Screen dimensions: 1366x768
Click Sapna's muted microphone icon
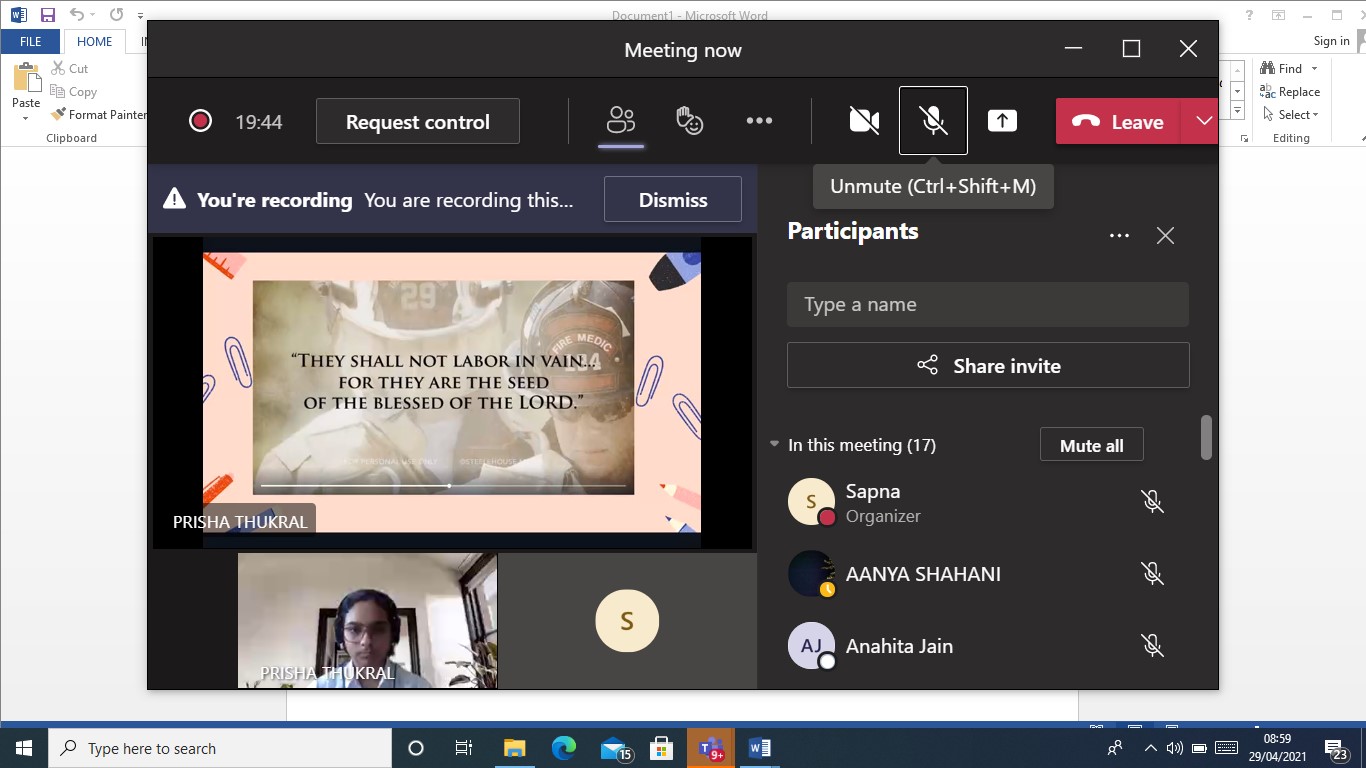click(1153, 502)
